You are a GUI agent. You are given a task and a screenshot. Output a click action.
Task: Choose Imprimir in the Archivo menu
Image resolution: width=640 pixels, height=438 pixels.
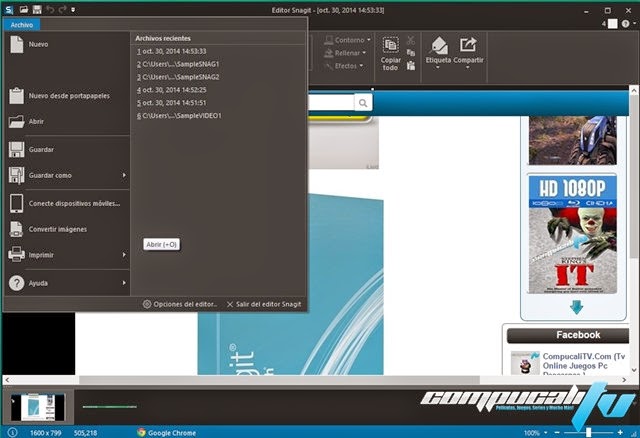67,255
